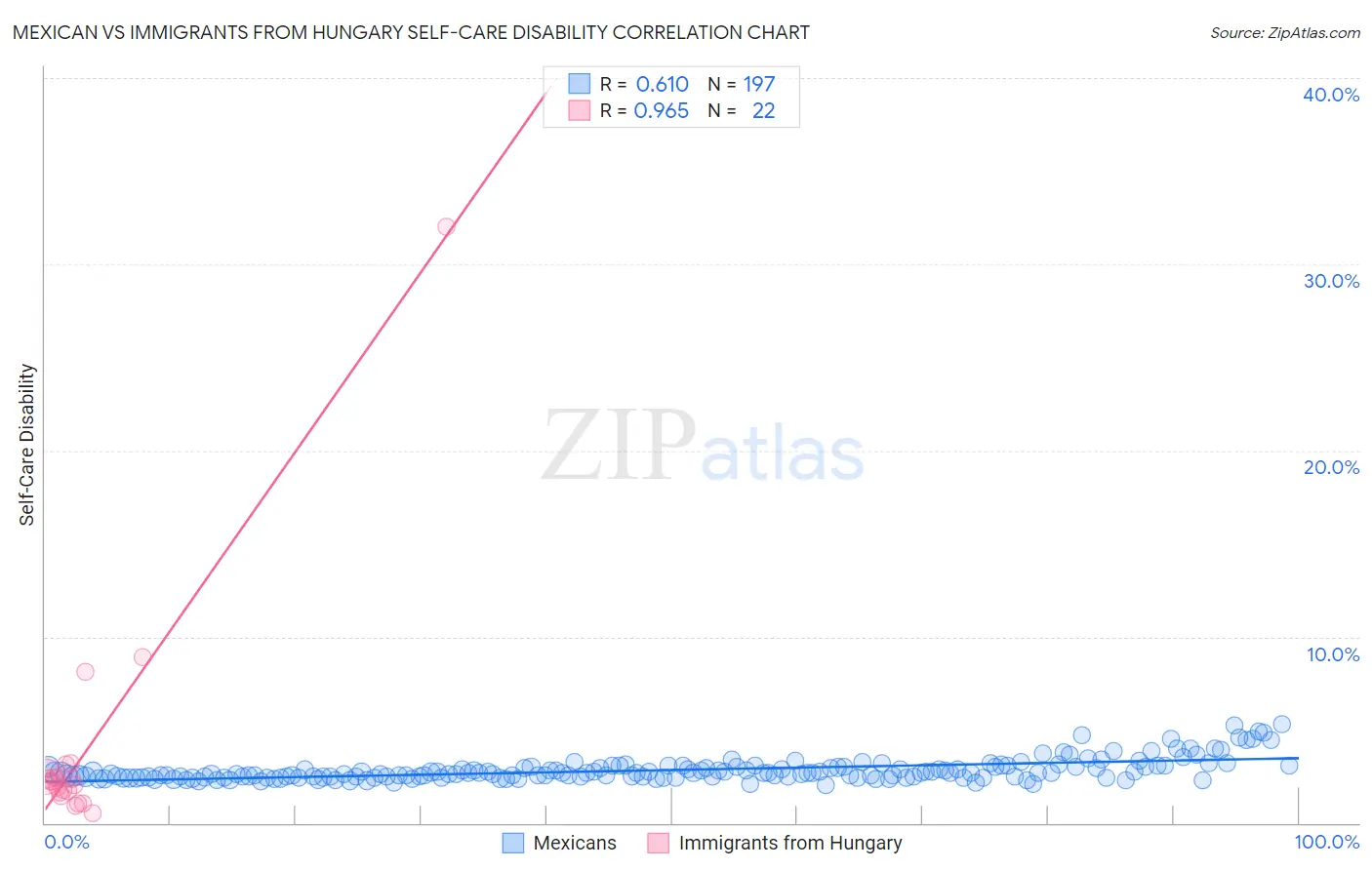This screenshot has width=1372, height=870.
Task: Click the 0.0% x-axis label
Action: [67, 842]
